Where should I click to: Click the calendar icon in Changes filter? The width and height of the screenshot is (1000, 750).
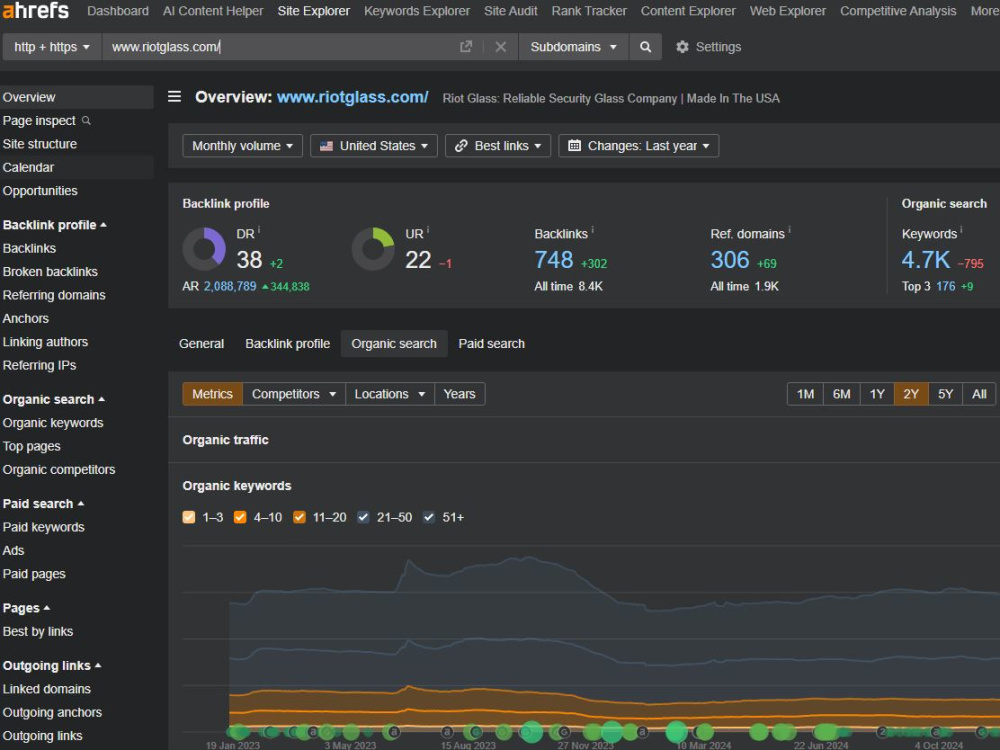[574, 145]
